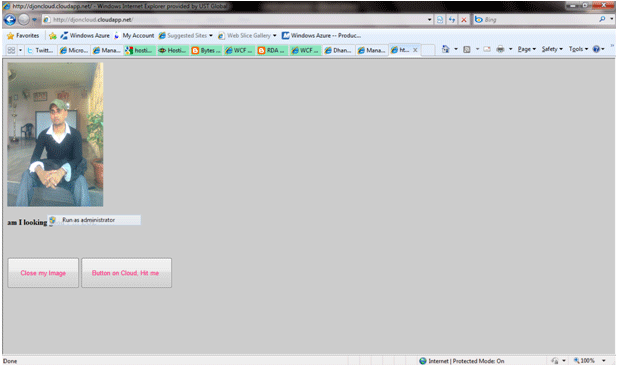
Task: Click the address bar showing djoncloud.cloudapp.net
Action: coord(235,19)
